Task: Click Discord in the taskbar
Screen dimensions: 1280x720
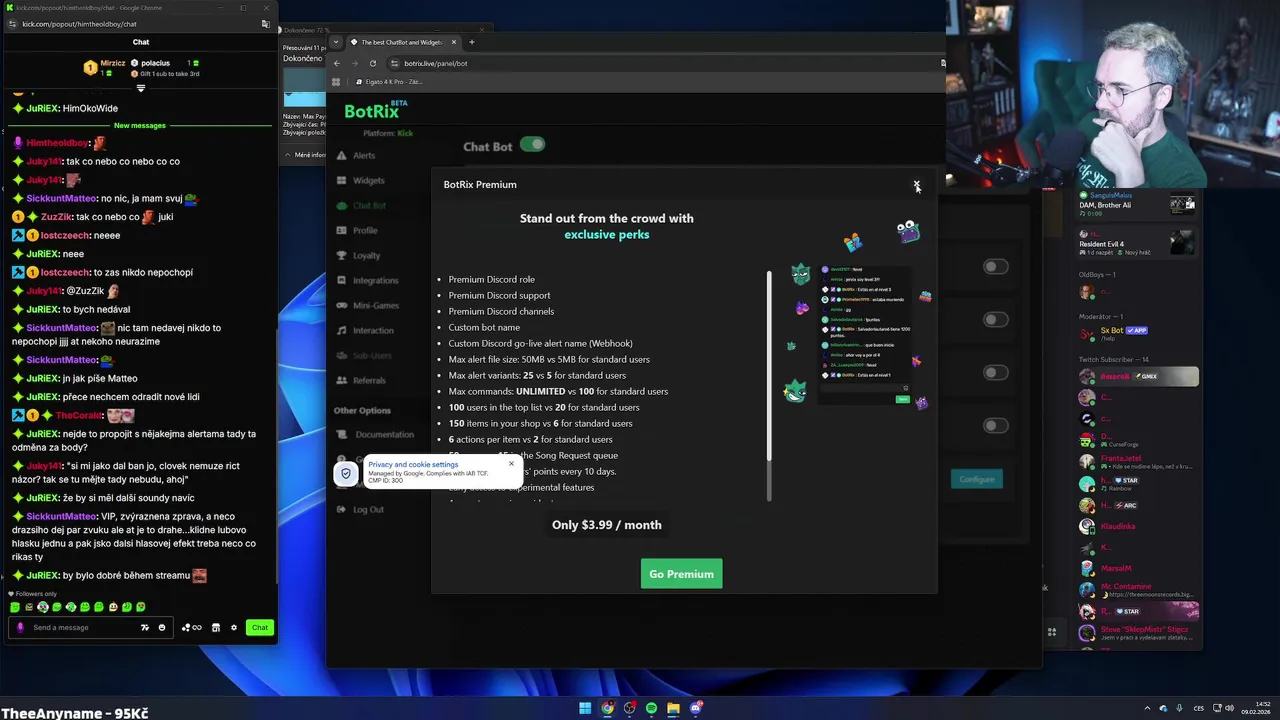Action: point(696,708)
